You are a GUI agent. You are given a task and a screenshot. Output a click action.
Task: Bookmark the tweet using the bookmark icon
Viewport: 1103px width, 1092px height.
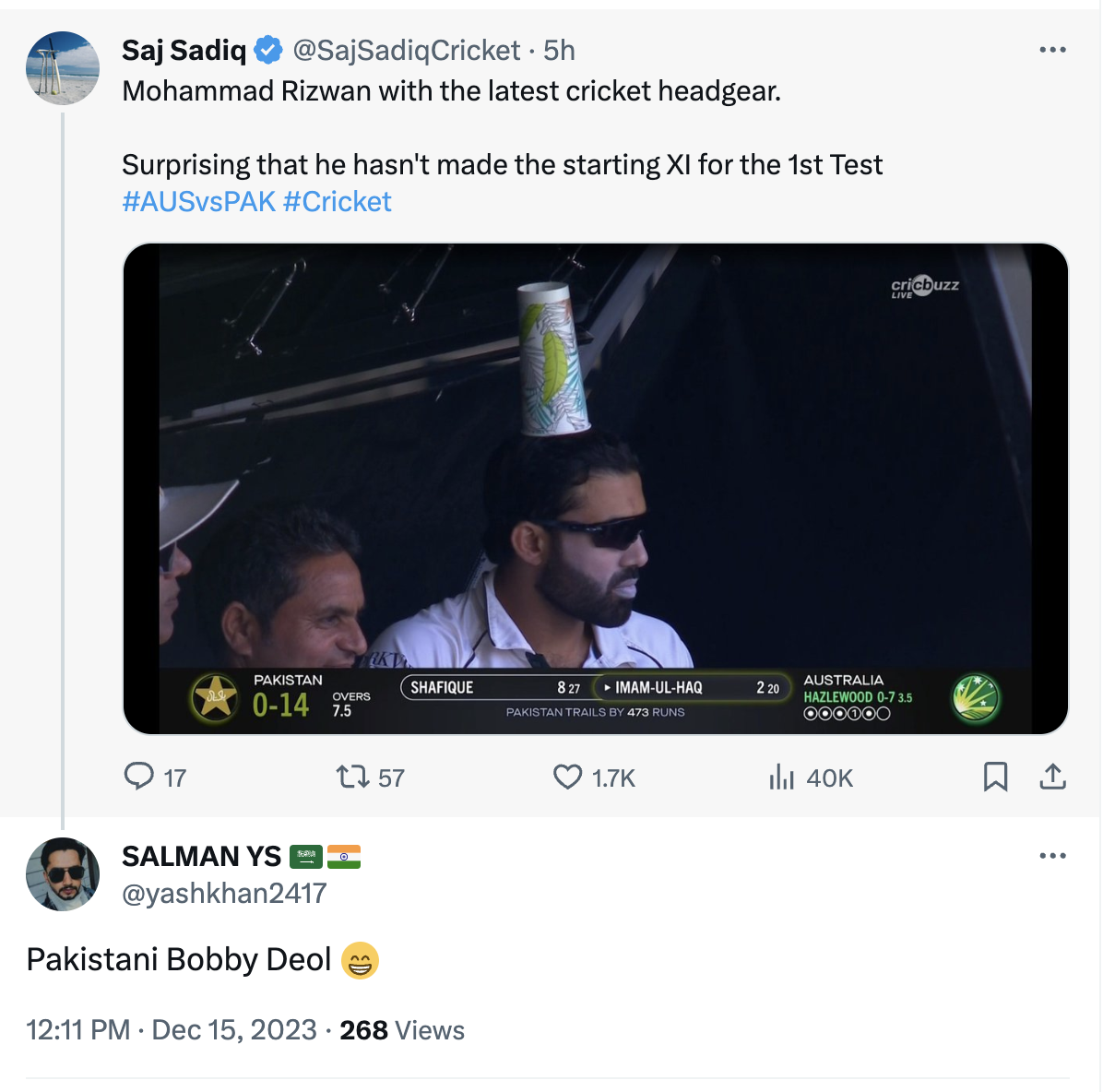(x=995, y=777)
